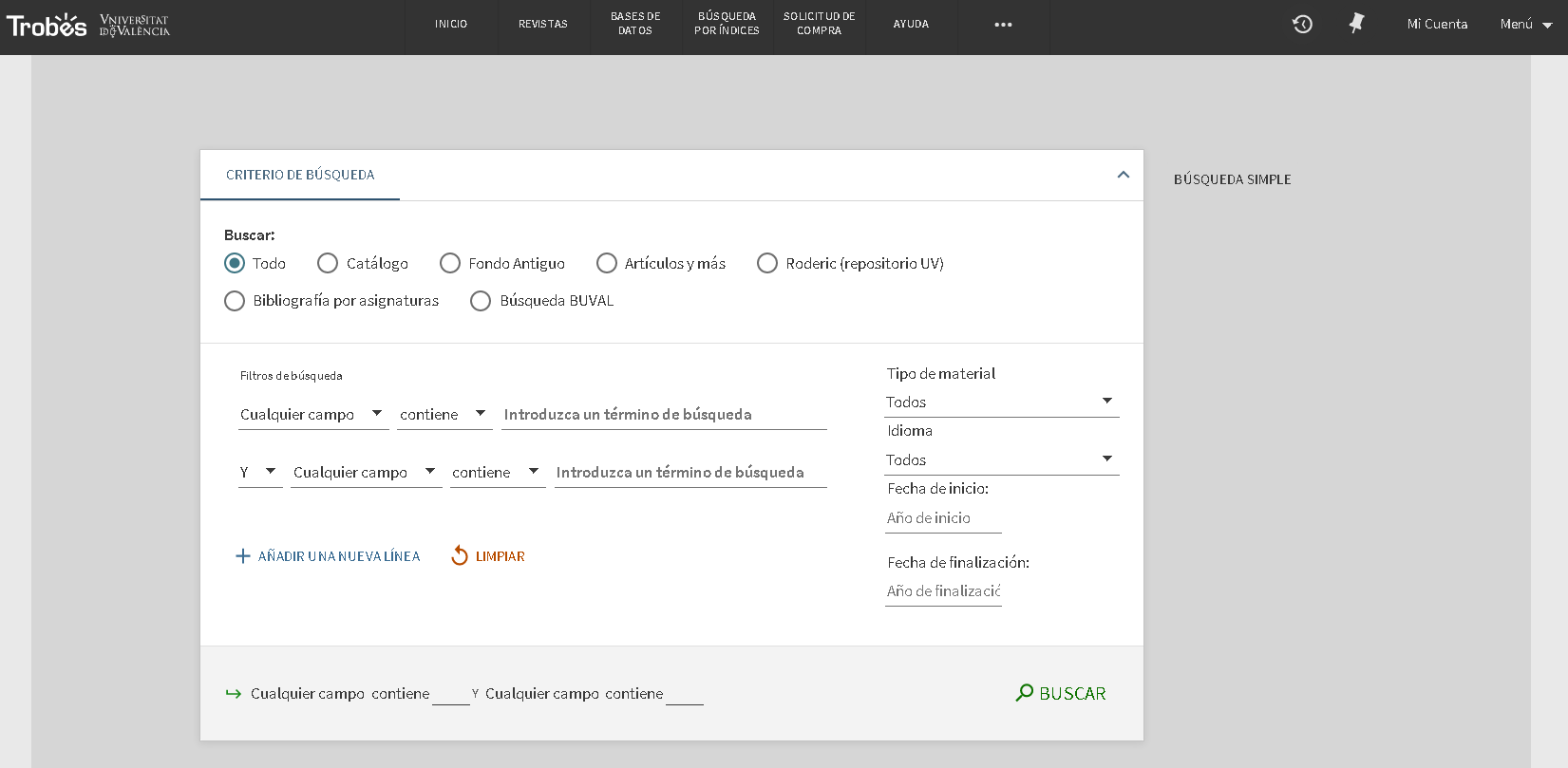Click the magnifier icon beside Buscar
Screen dimensions: 1568x768
(1025, 693)
